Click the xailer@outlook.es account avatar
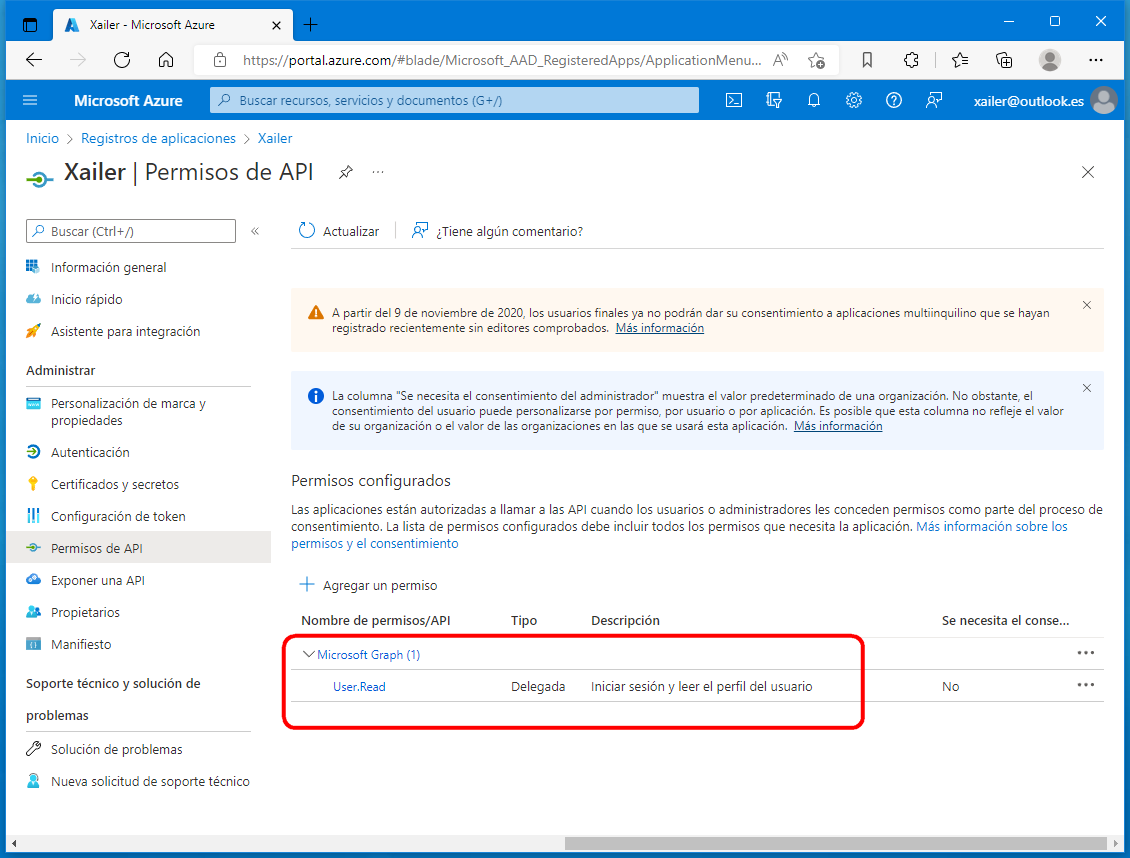The width and height of the screenshot is (1130, 858). [1103, 100]
